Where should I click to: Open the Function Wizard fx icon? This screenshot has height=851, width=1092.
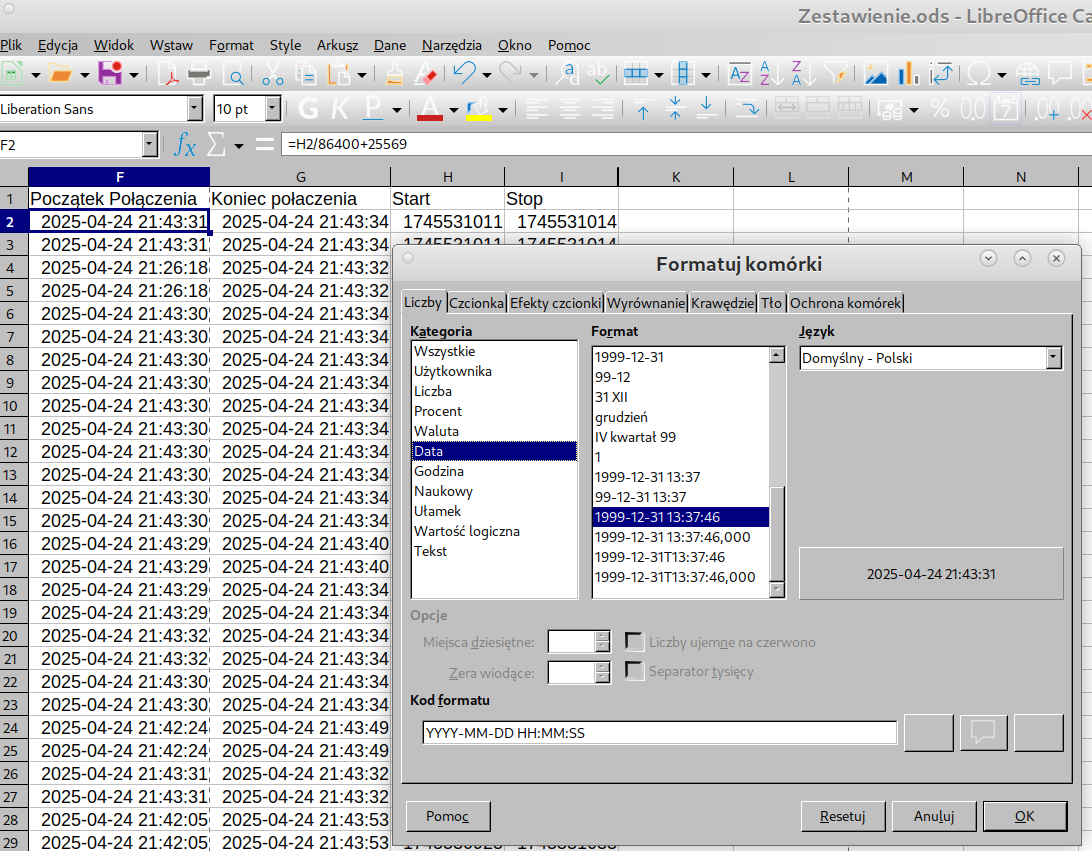[x=185, y=145]
